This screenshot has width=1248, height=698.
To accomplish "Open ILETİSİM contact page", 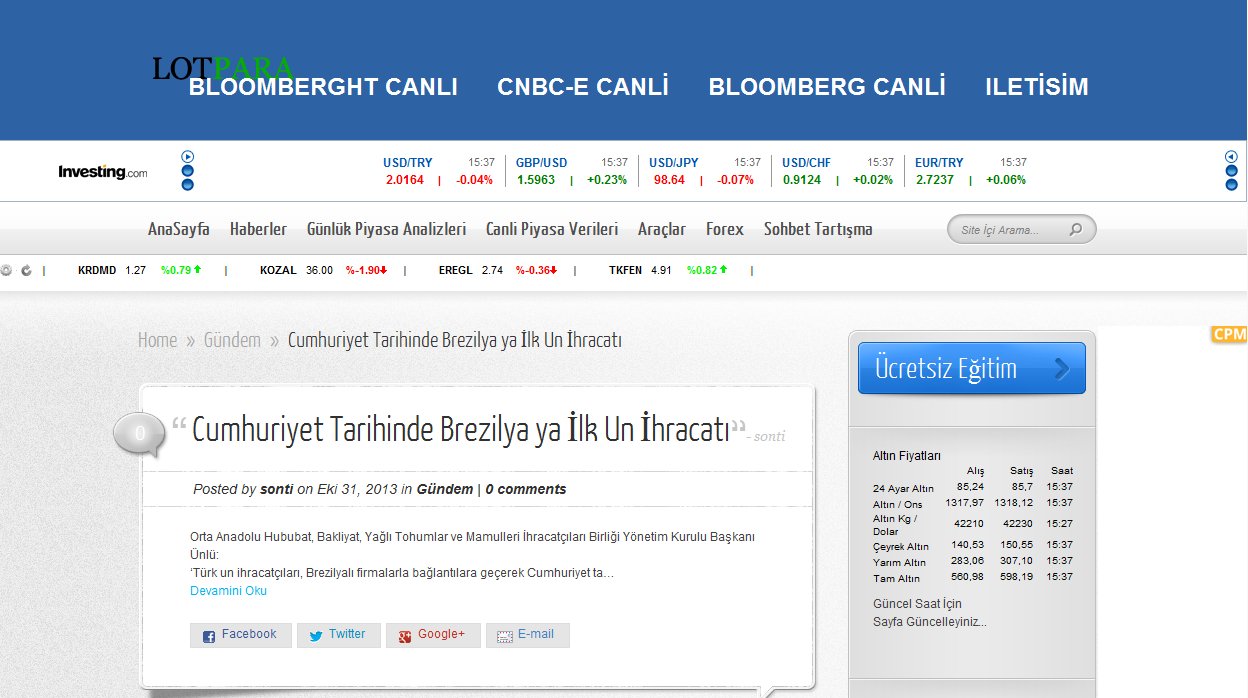I will (1037, 87).
